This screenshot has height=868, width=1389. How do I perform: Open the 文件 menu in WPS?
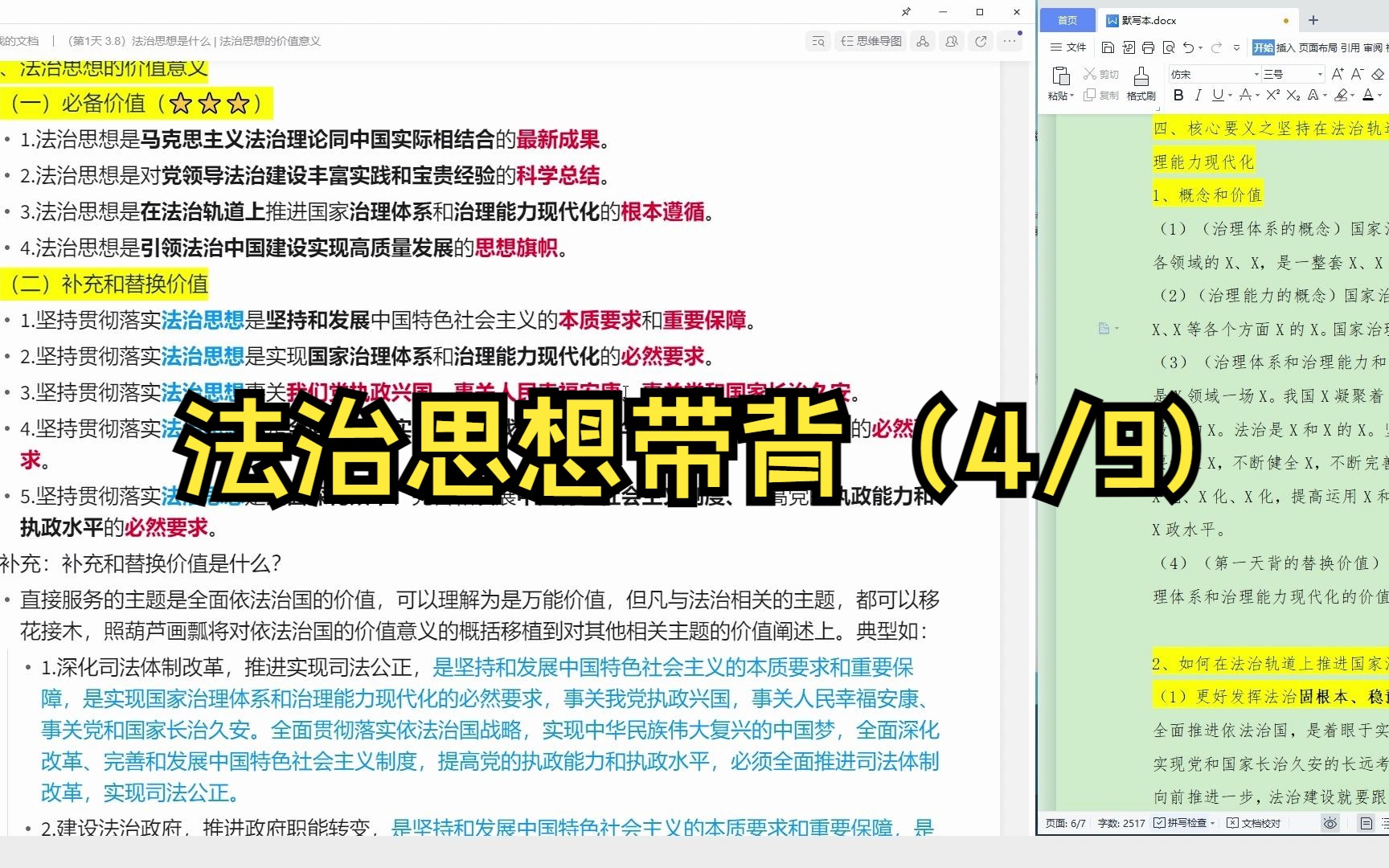point(1068,47)
